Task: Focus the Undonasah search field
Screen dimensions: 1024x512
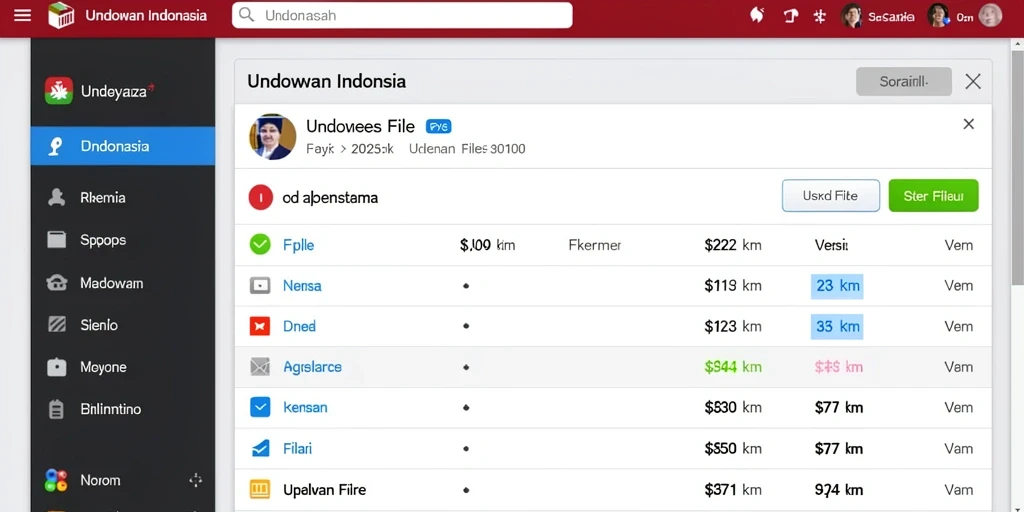Action: [x=402, y=15]
